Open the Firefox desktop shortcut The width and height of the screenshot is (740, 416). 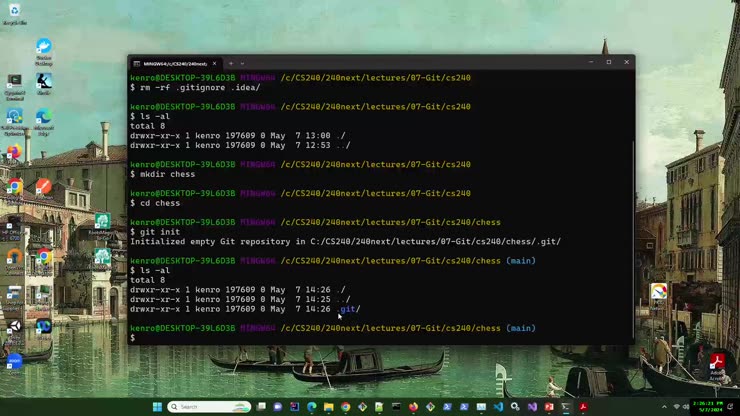click(x=15, y=154)
